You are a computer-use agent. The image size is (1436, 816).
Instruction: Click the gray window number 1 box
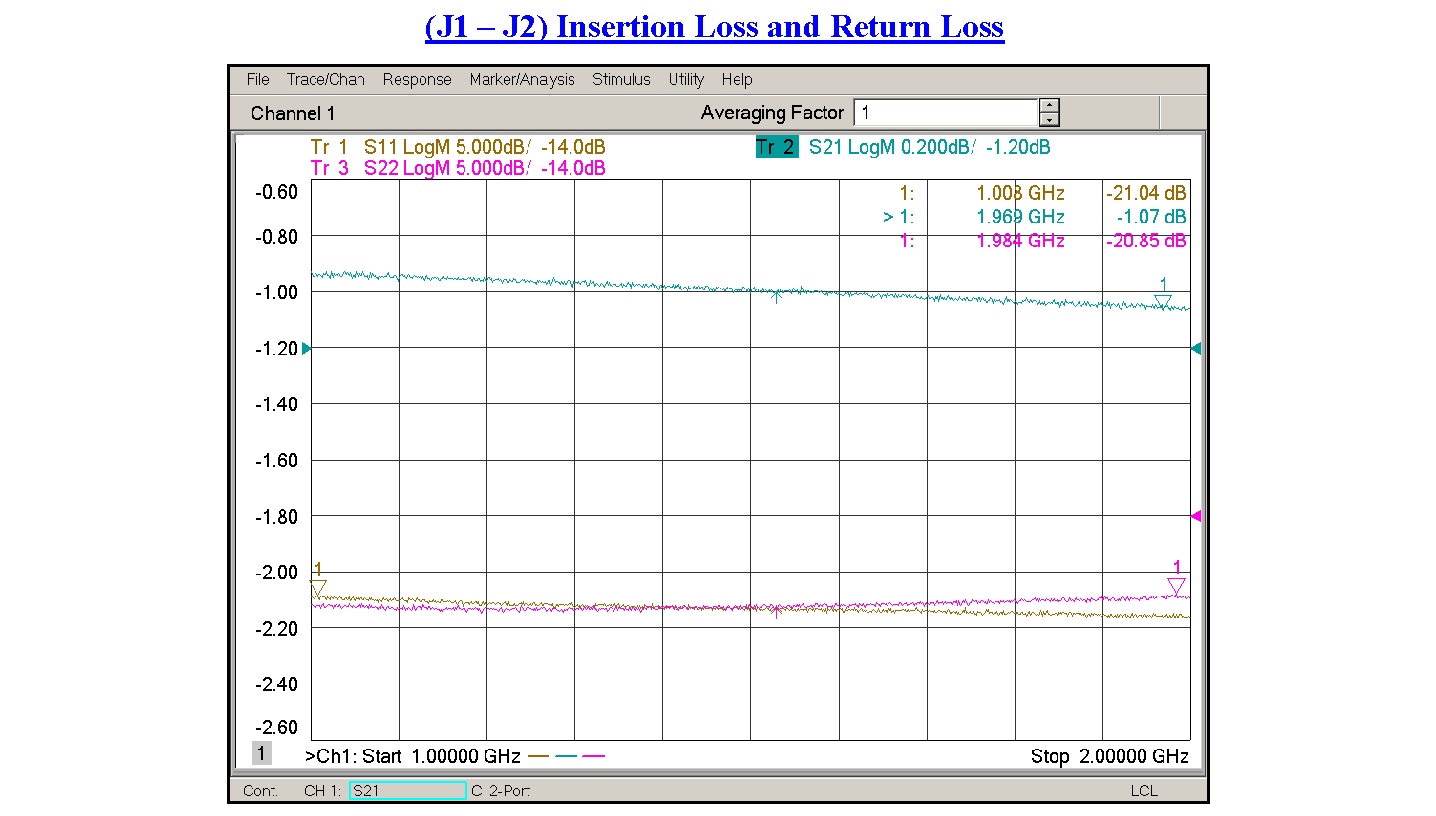pyautogui.click(x=261, y=754)
